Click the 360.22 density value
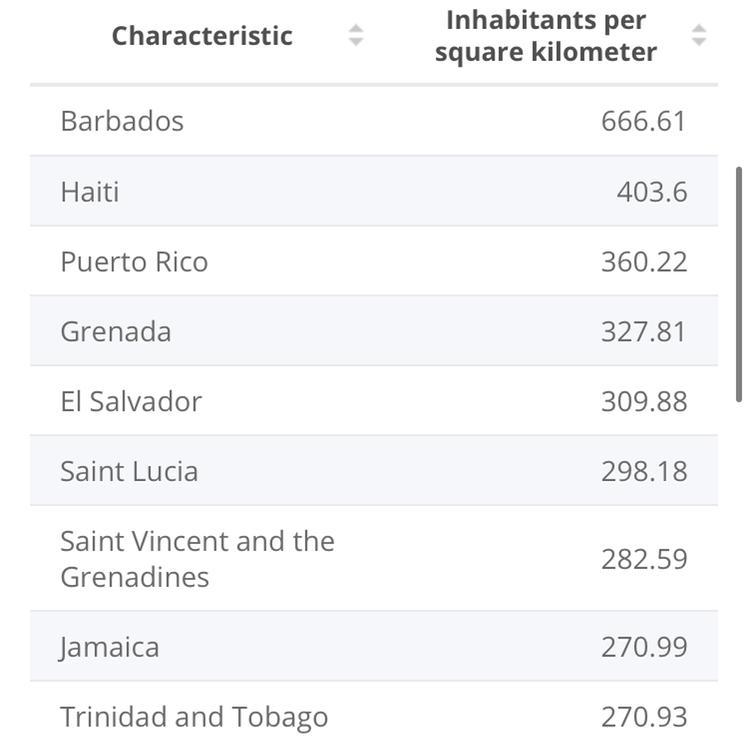The image size is (748, 748). click(x=644, y=262)
